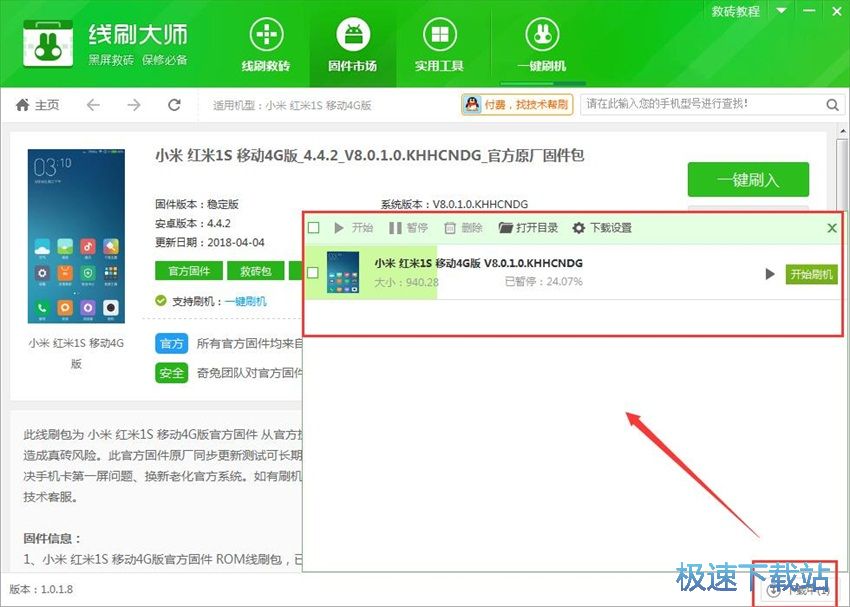850x607 pixels.
Task: Click the 付费，找技术帮刷 button
Action: [517, 105]
